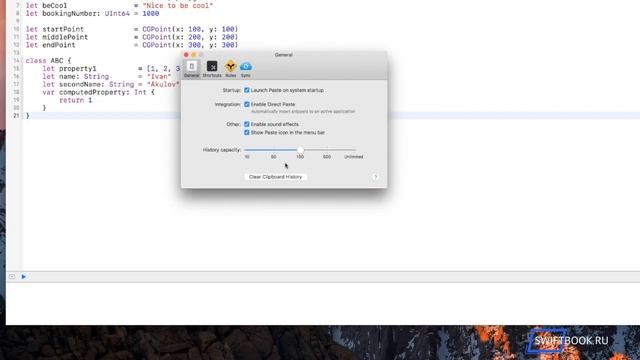This screenshot has height=360, width=640.
Task: Toggle Launch Paste on system startup
Action: tap(247, 90)
